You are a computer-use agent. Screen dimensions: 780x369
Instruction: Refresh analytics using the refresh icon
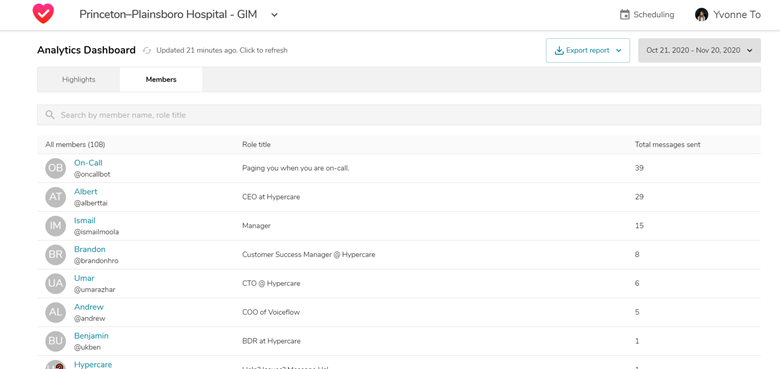coord(147,50)
